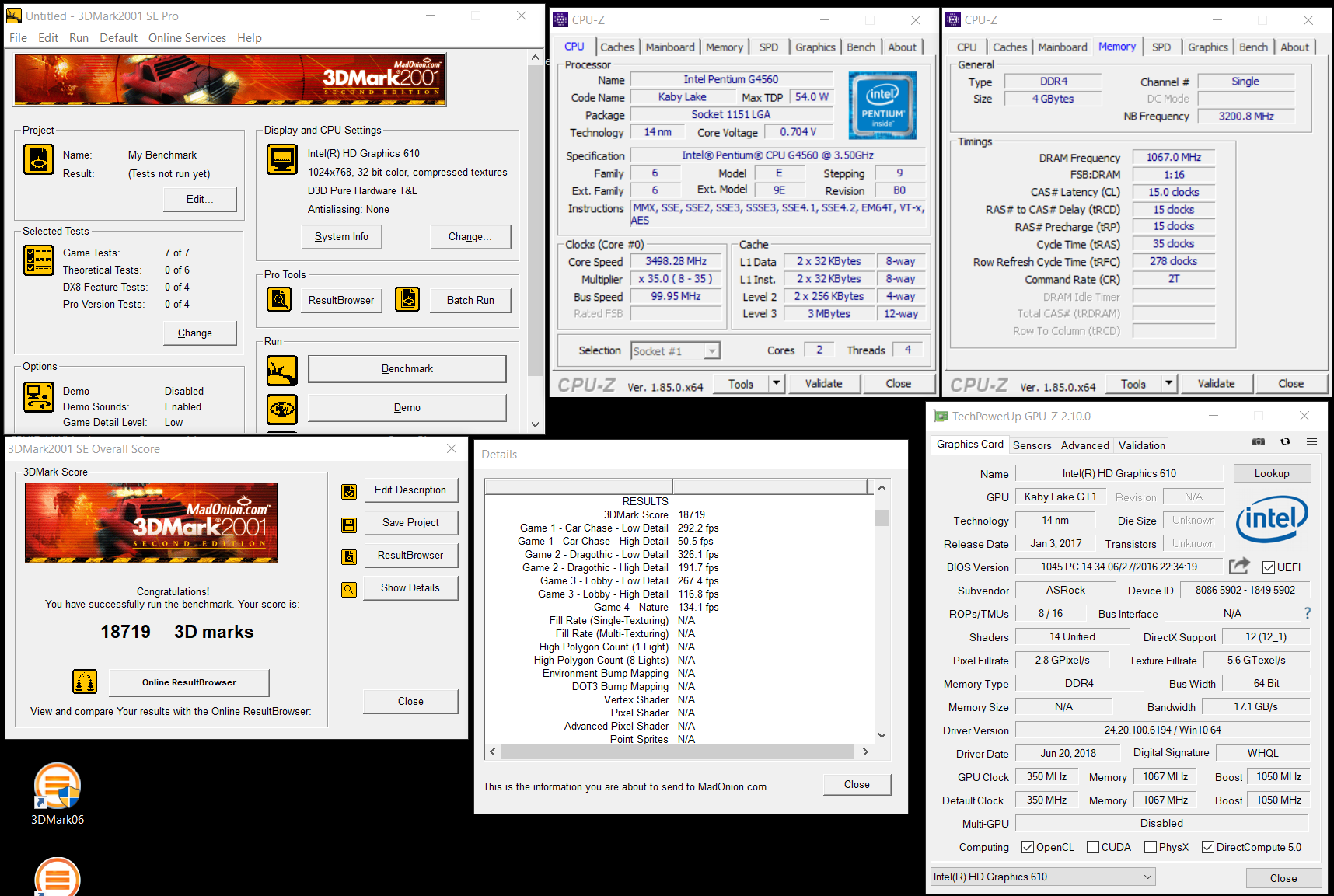Click the Options computer icon
The width and height of the screenshot is (1334, 896).
[39, 397]
